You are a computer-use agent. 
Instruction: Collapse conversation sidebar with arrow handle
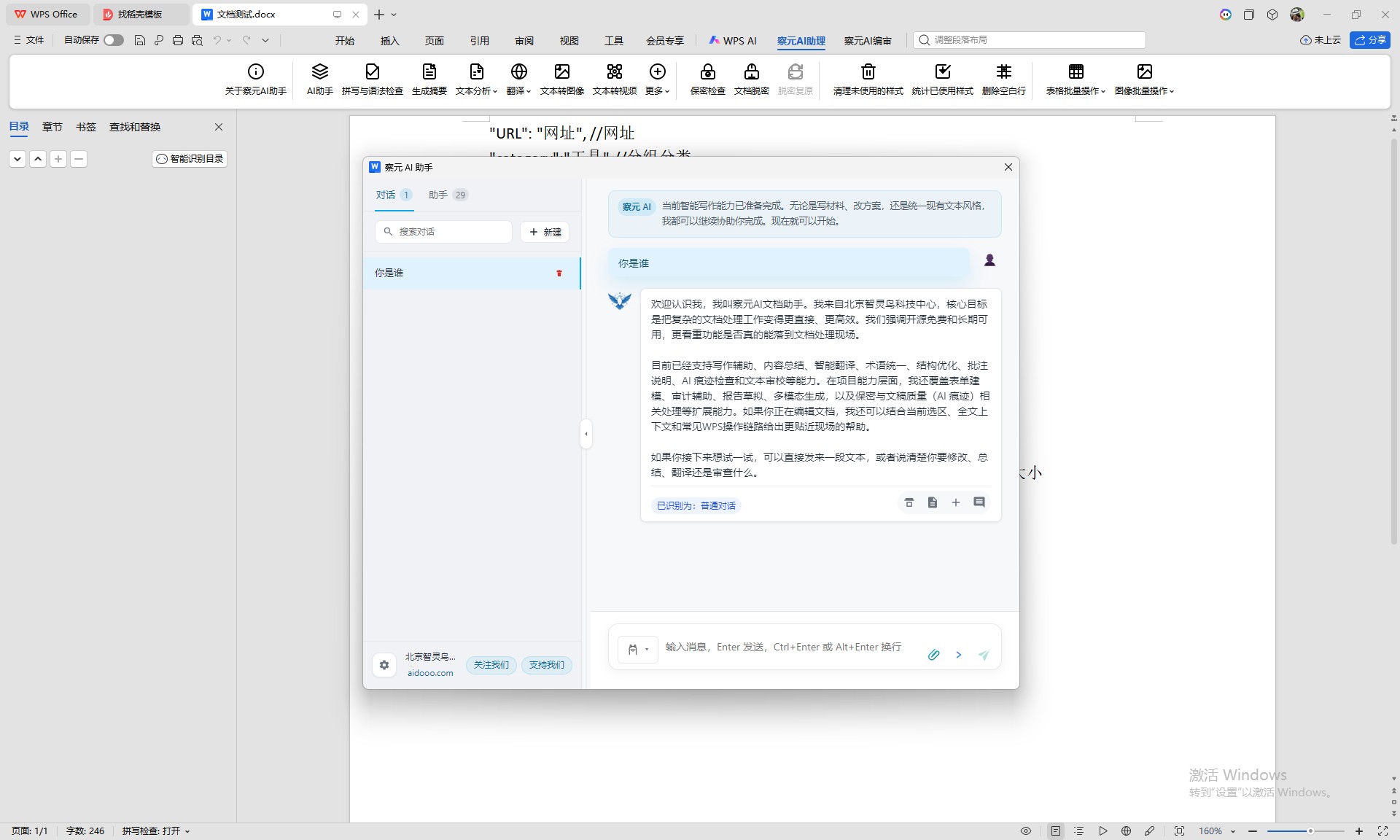tap(586, 434)
